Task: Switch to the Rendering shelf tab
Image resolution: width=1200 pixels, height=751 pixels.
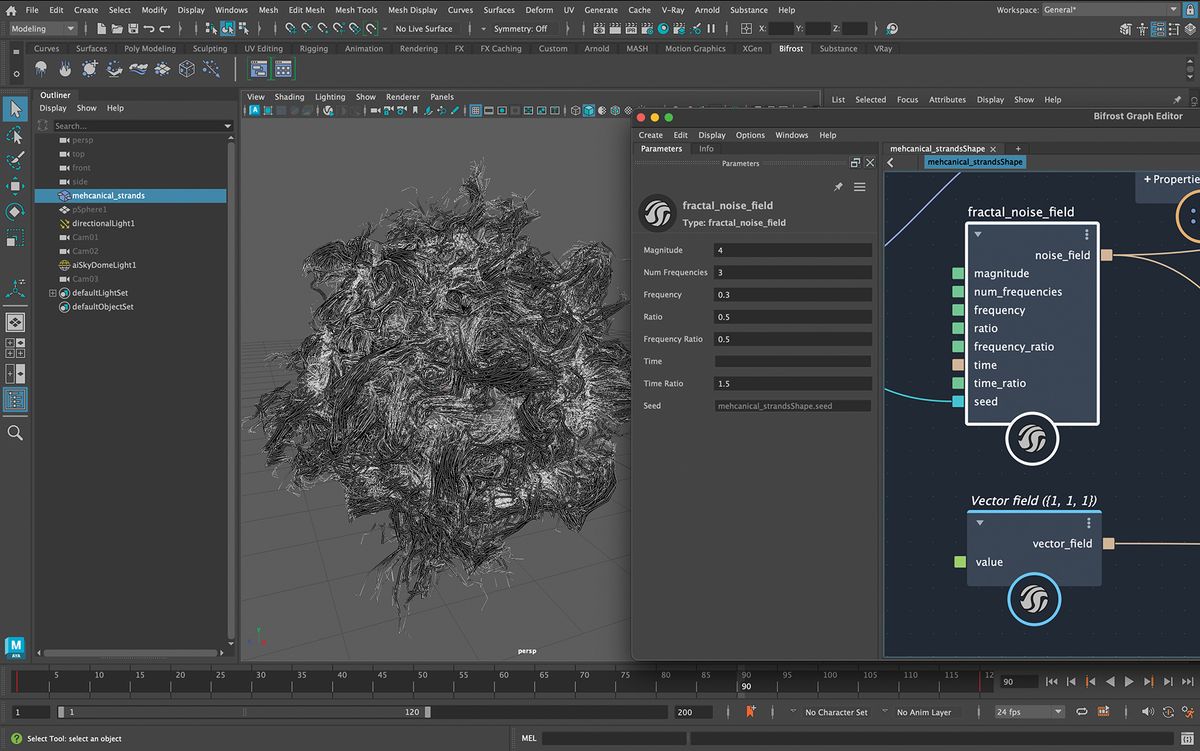Action: (418, 48)
